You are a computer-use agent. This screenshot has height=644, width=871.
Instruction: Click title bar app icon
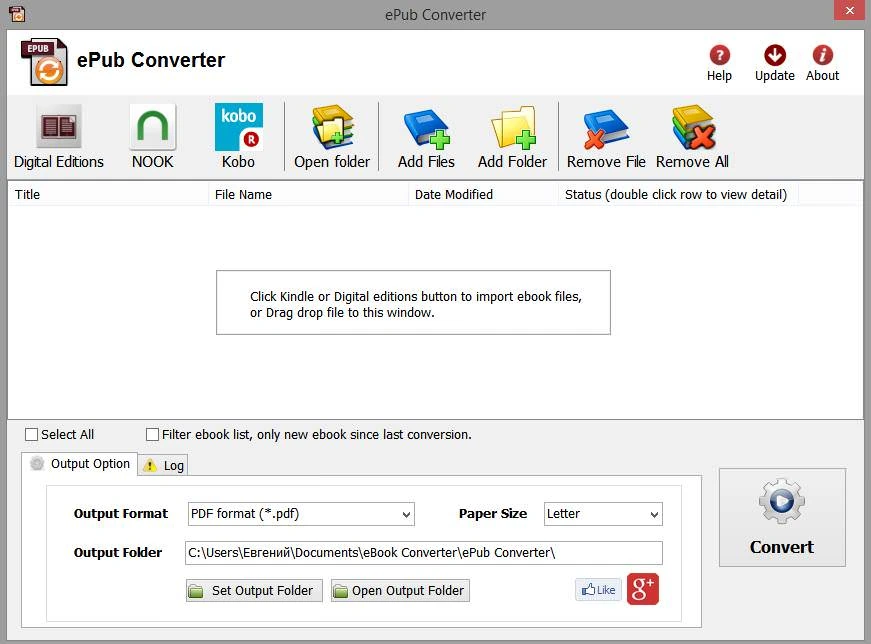click(x=17, y=13)
